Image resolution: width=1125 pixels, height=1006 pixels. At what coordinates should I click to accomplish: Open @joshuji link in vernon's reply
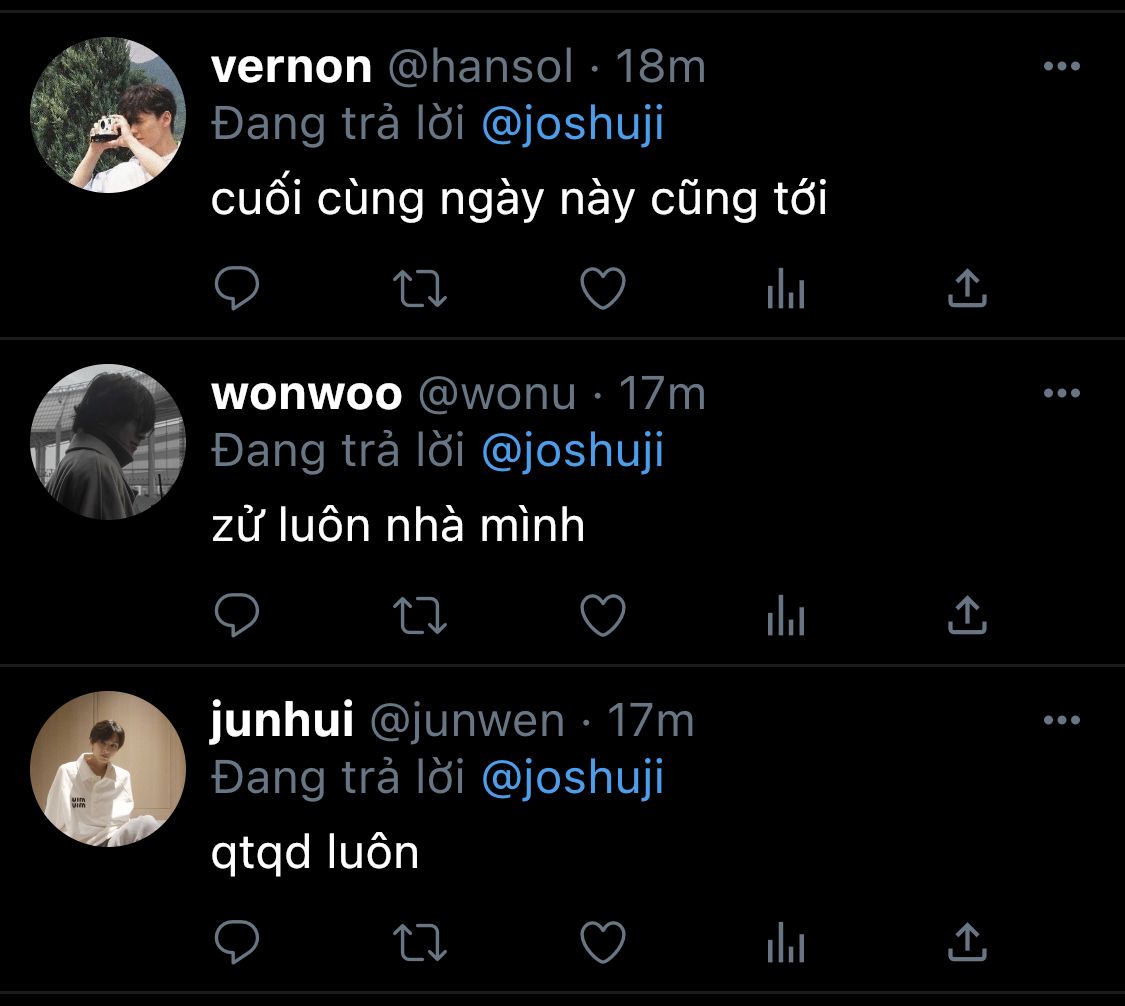click(573, 124)
